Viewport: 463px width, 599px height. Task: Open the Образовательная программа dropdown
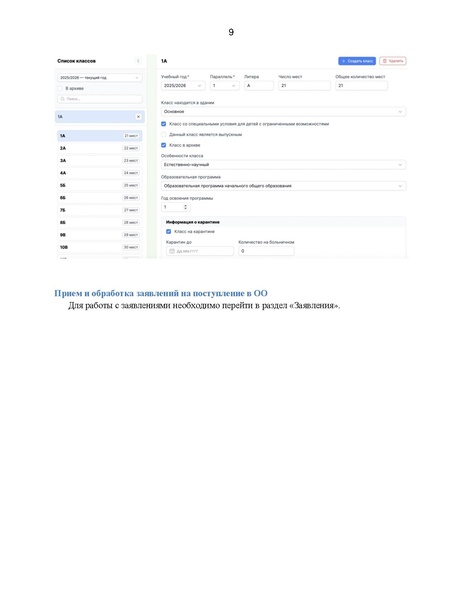[x=283, y=186]
